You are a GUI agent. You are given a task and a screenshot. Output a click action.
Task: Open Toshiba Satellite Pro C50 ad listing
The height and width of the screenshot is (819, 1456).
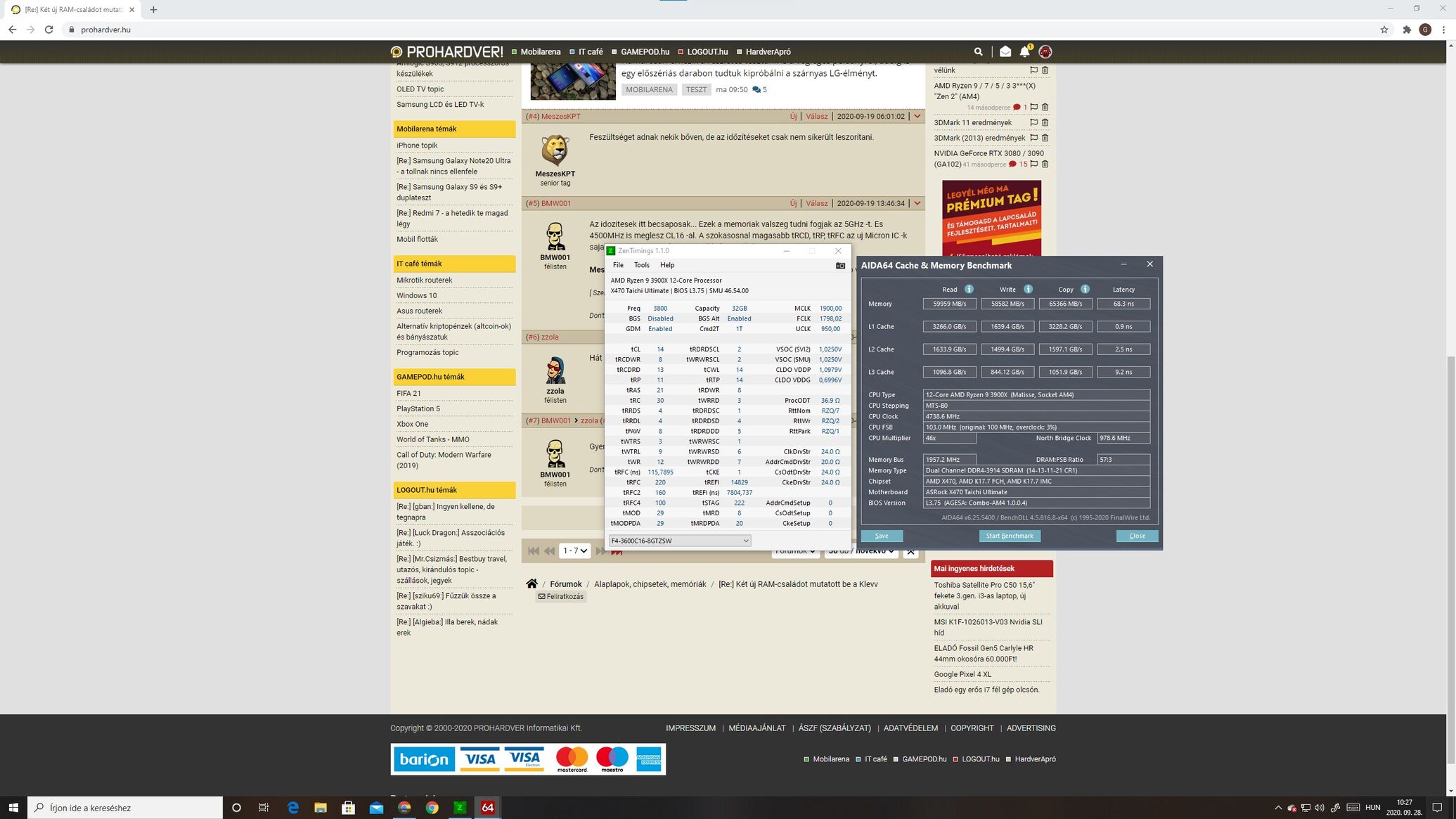[x=984, y=595]
